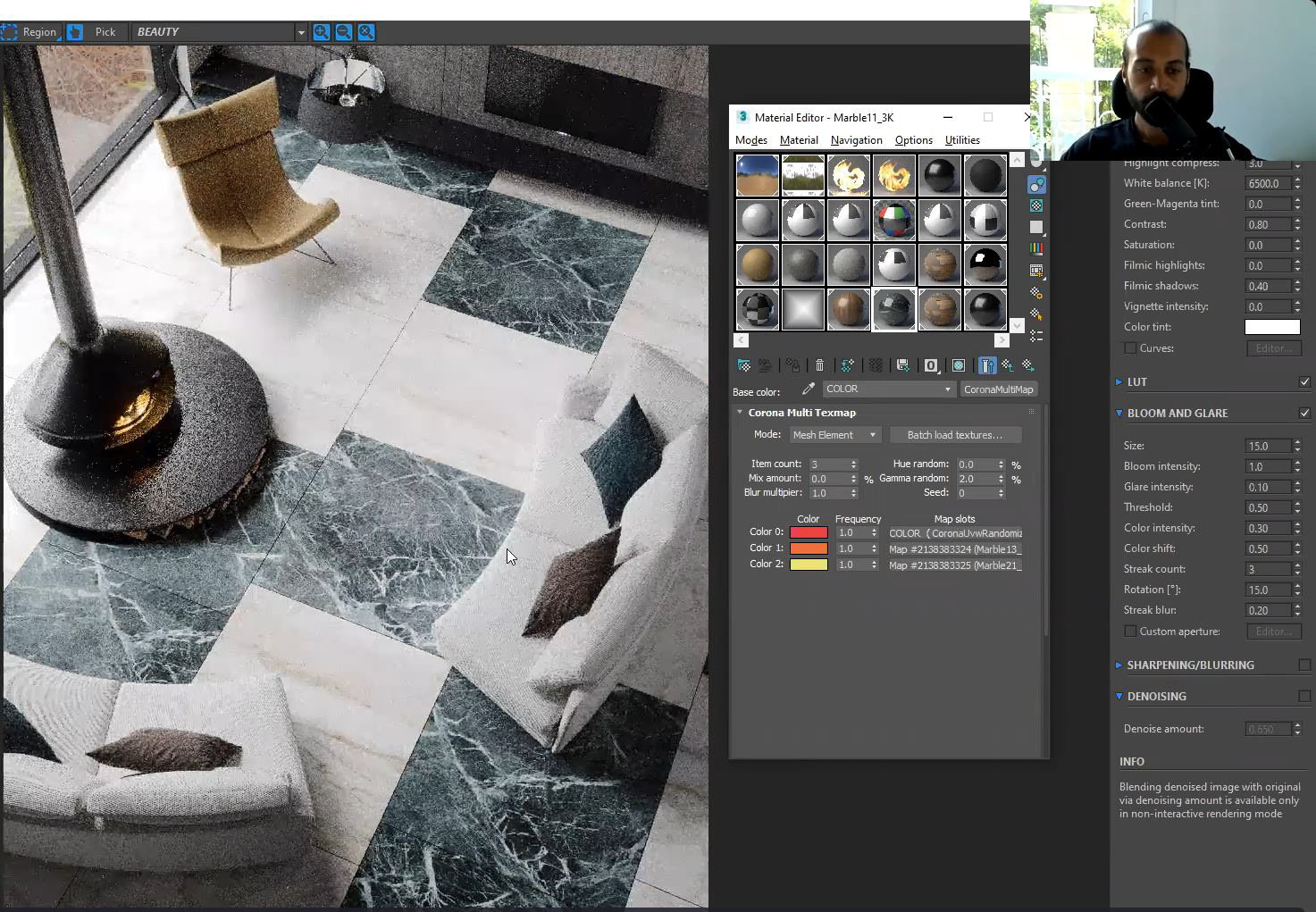The width and height of the screenshot is (1316, 912).
Task: Click the Bloom intensity value field
Action: tap(1268, 466)
